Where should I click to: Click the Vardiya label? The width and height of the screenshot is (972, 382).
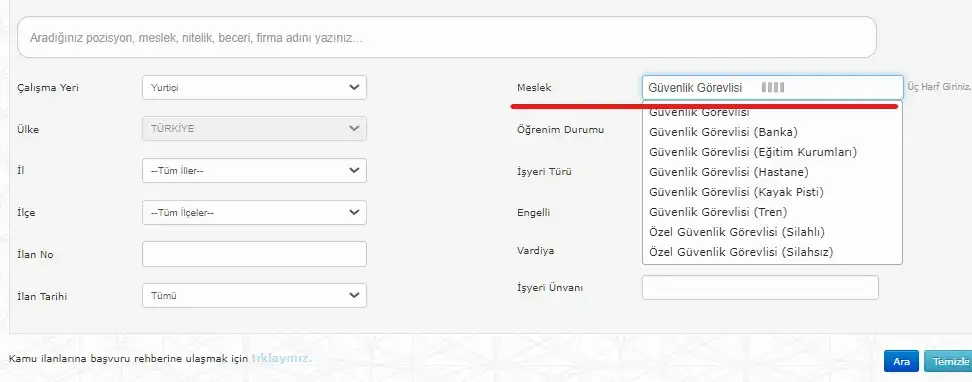(536, 251)
